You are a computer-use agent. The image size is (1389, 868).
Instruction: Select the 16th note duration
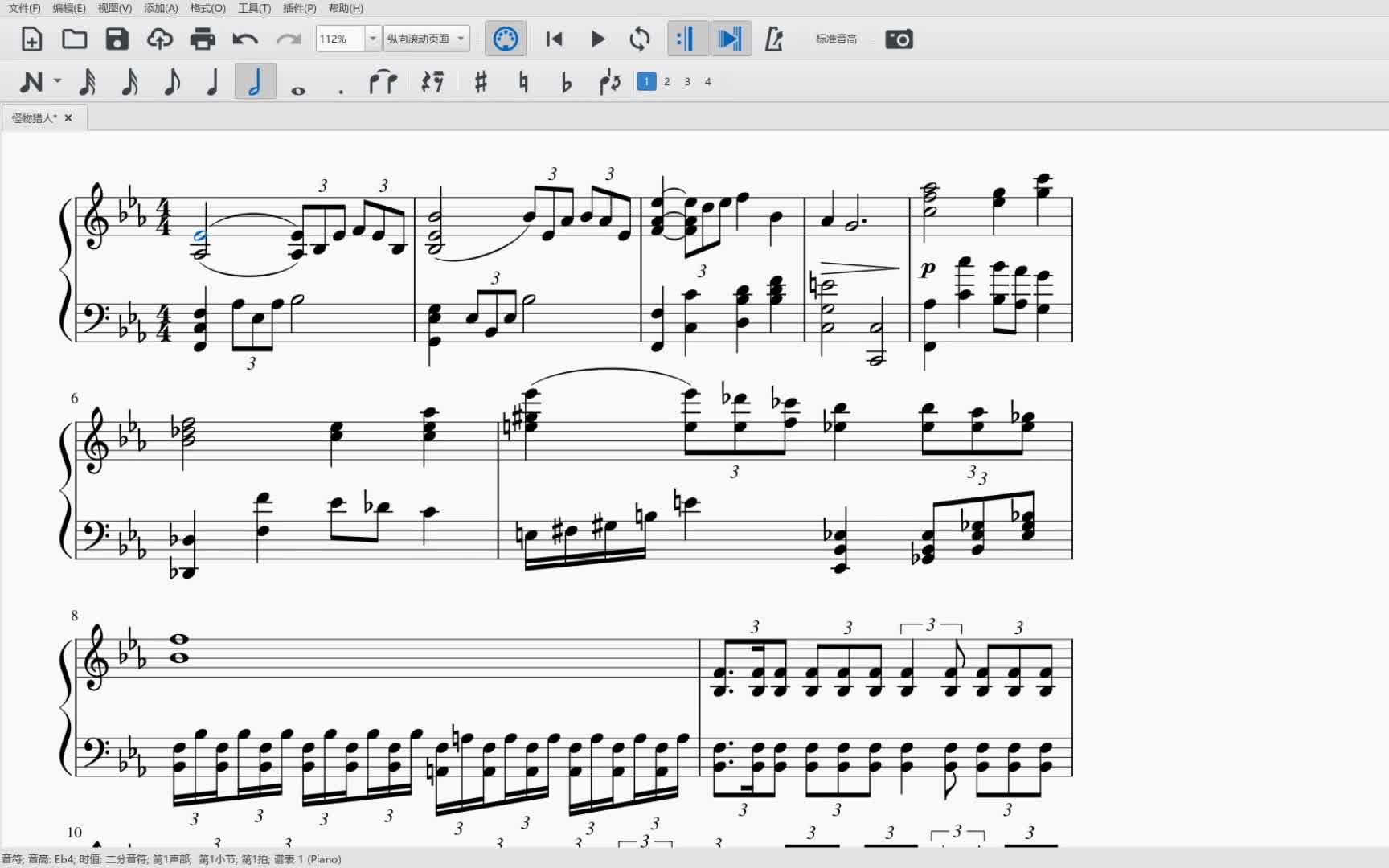[129, 81]
